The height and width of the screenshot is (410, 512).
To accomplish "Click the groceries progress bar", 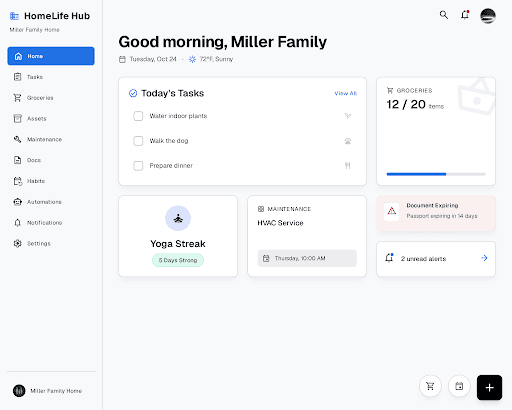I will click(x=436, y=174).
